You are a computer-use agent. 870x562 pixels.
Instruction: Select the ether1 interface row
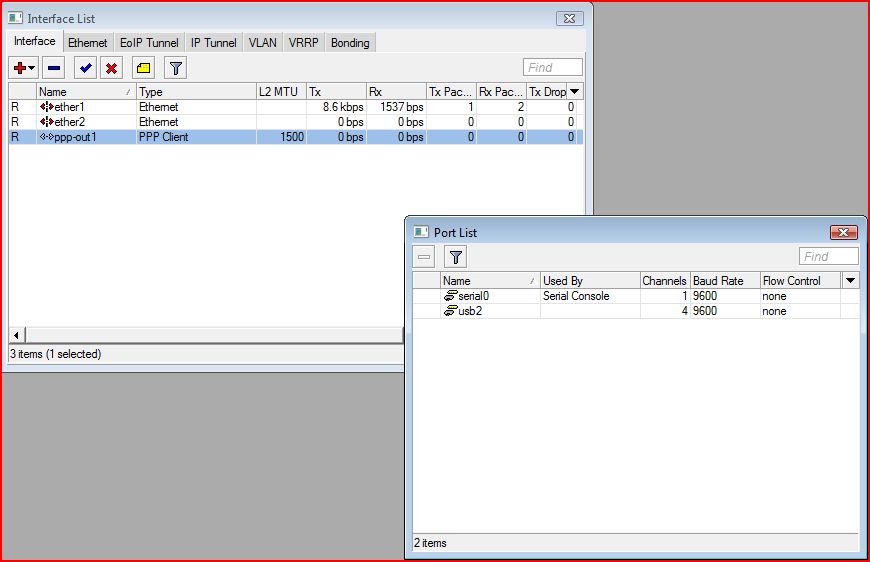coord(296,107)
